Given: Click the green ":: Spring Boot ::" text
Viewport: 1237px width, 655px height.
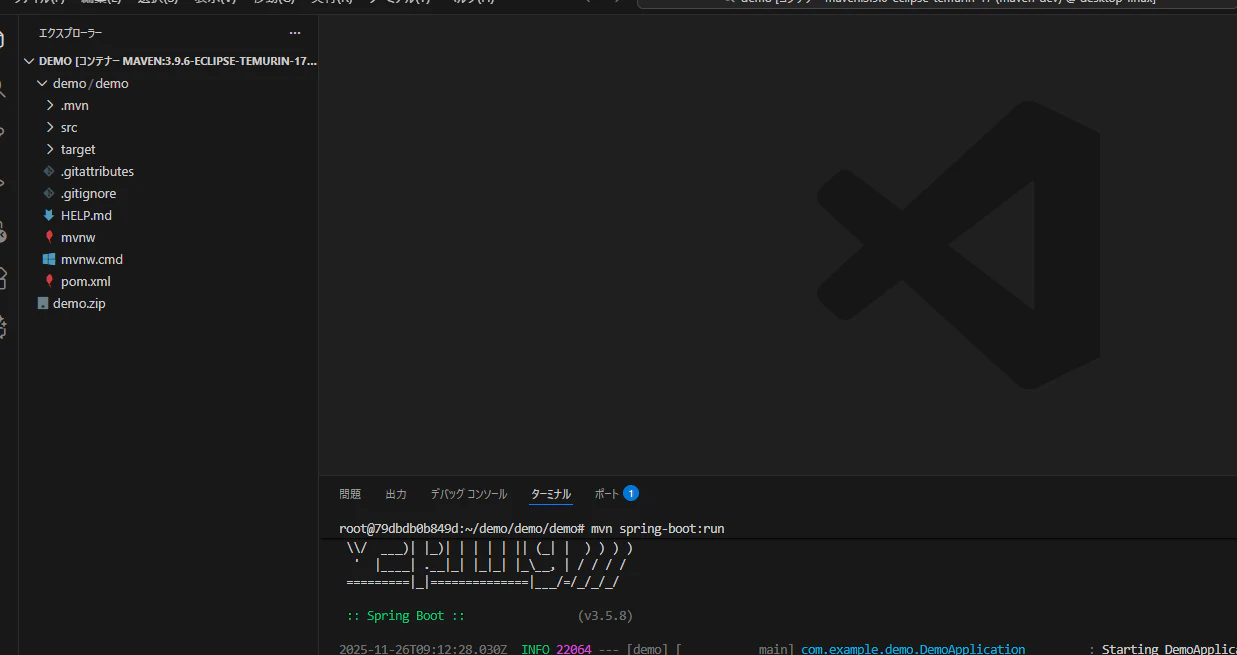Looking at the screenshot, I should [405, 616].
